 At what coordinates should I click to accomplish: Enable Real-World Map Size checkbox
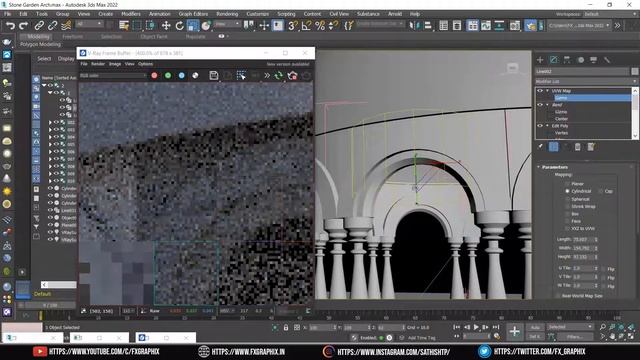coord(558,296)
